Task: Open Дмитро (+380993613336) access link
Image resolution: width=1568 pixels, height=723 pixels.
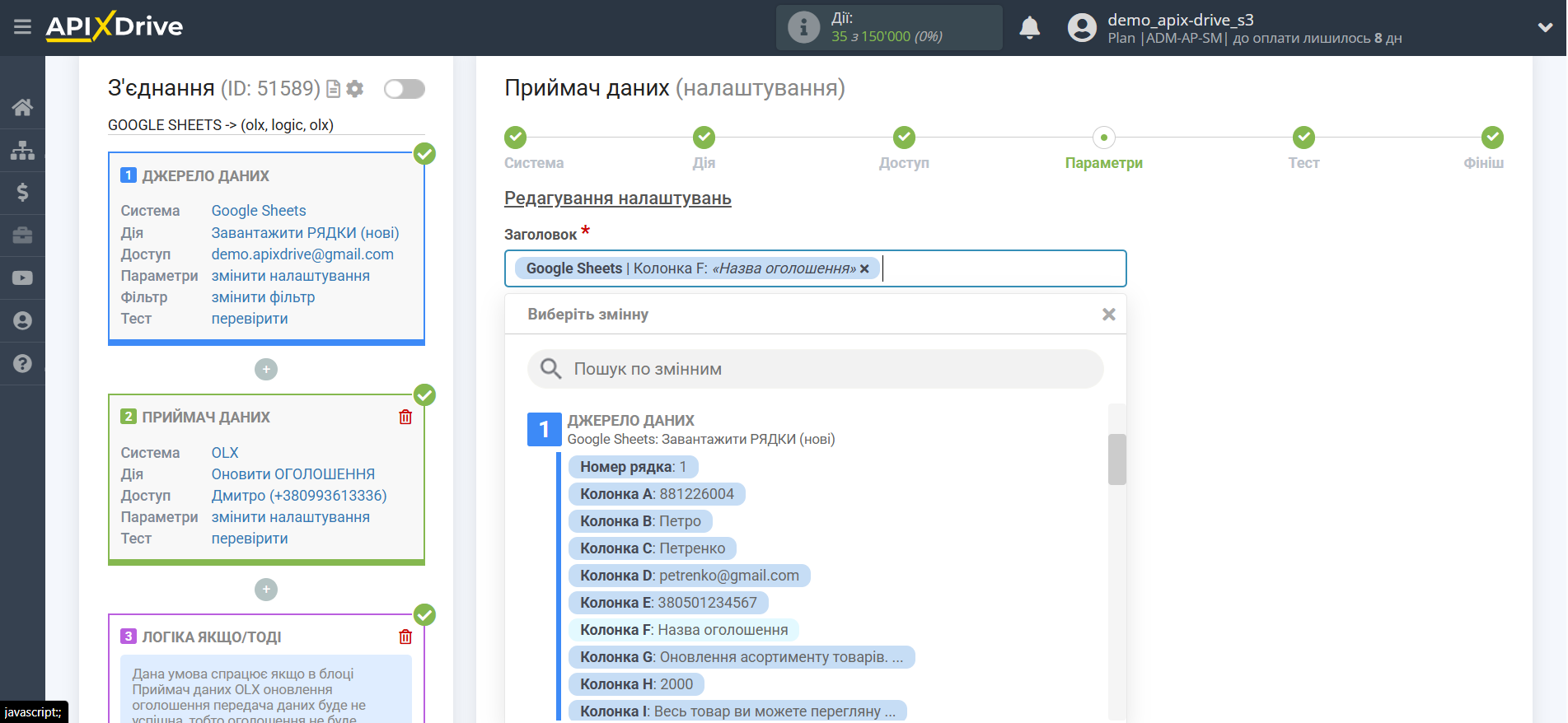Action: pos(299,496)
